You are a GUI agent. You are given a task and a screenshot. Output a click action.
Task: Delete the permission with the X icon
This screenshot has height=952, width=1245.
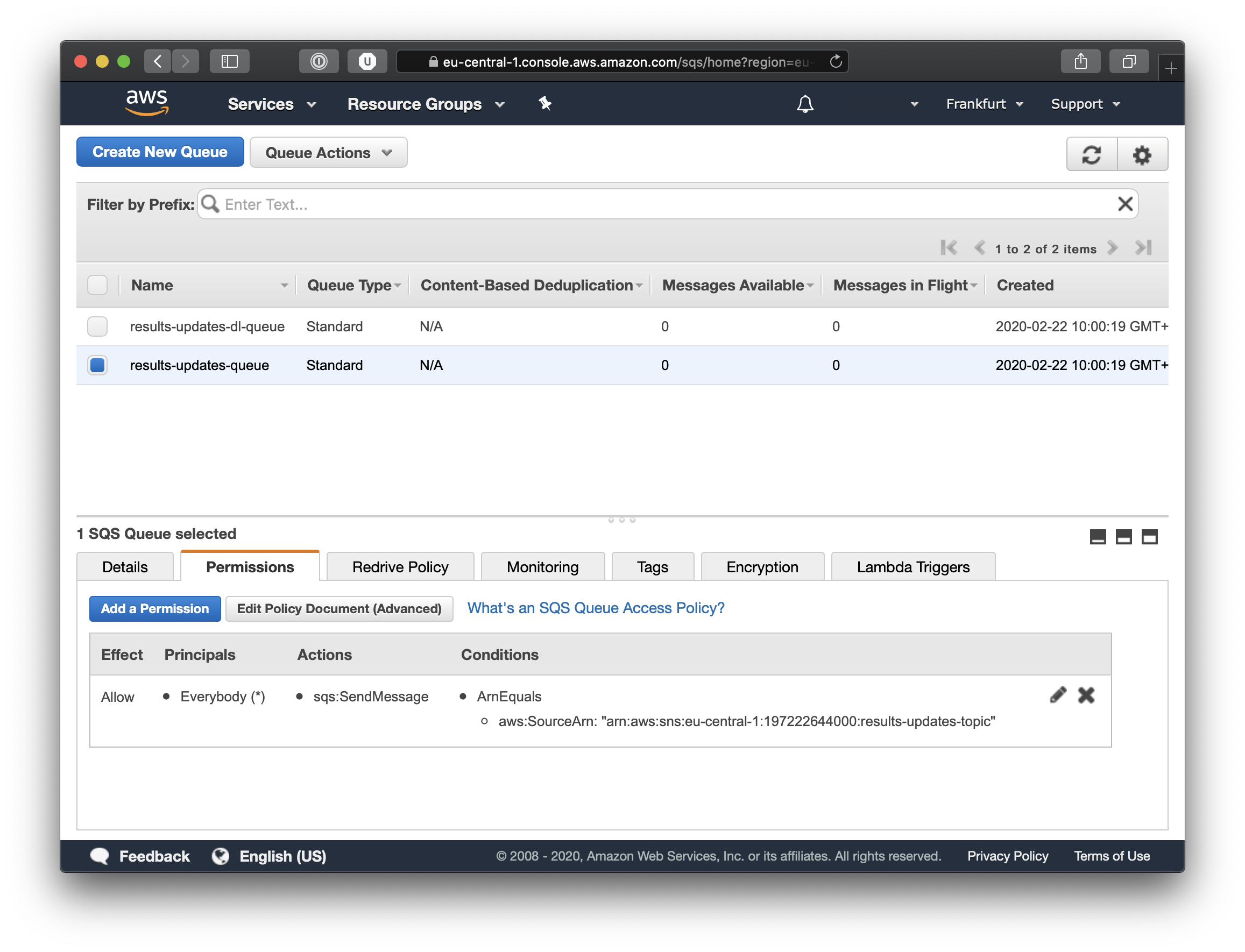pos(1086,695)
